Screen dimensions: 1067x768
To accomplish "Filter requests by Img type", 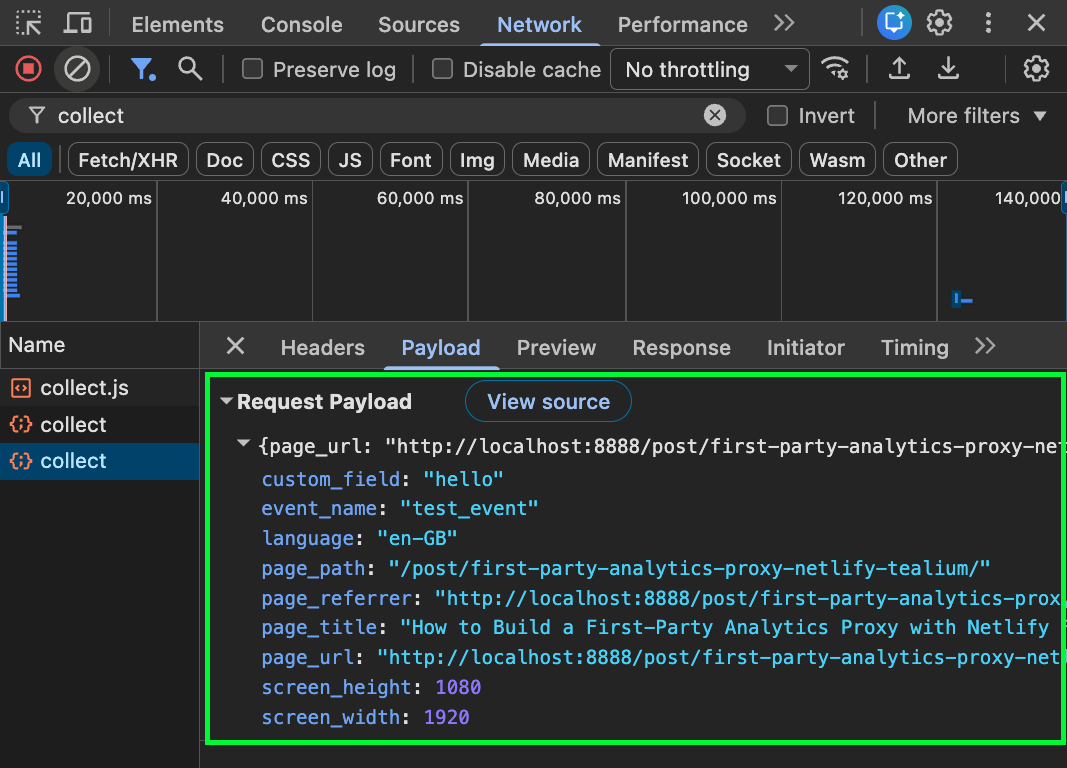I will (x=477, y=160).
